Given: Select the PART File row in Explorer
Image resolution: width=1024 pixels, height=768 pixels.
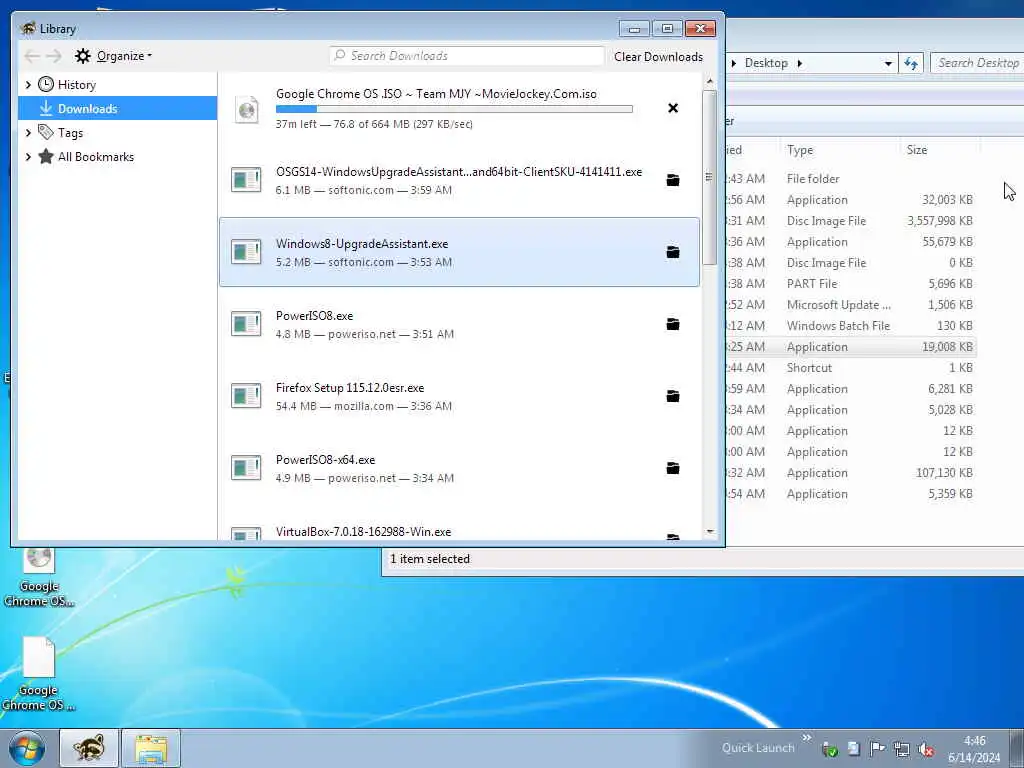Looking at the screenshot, I should coord(851,283).
